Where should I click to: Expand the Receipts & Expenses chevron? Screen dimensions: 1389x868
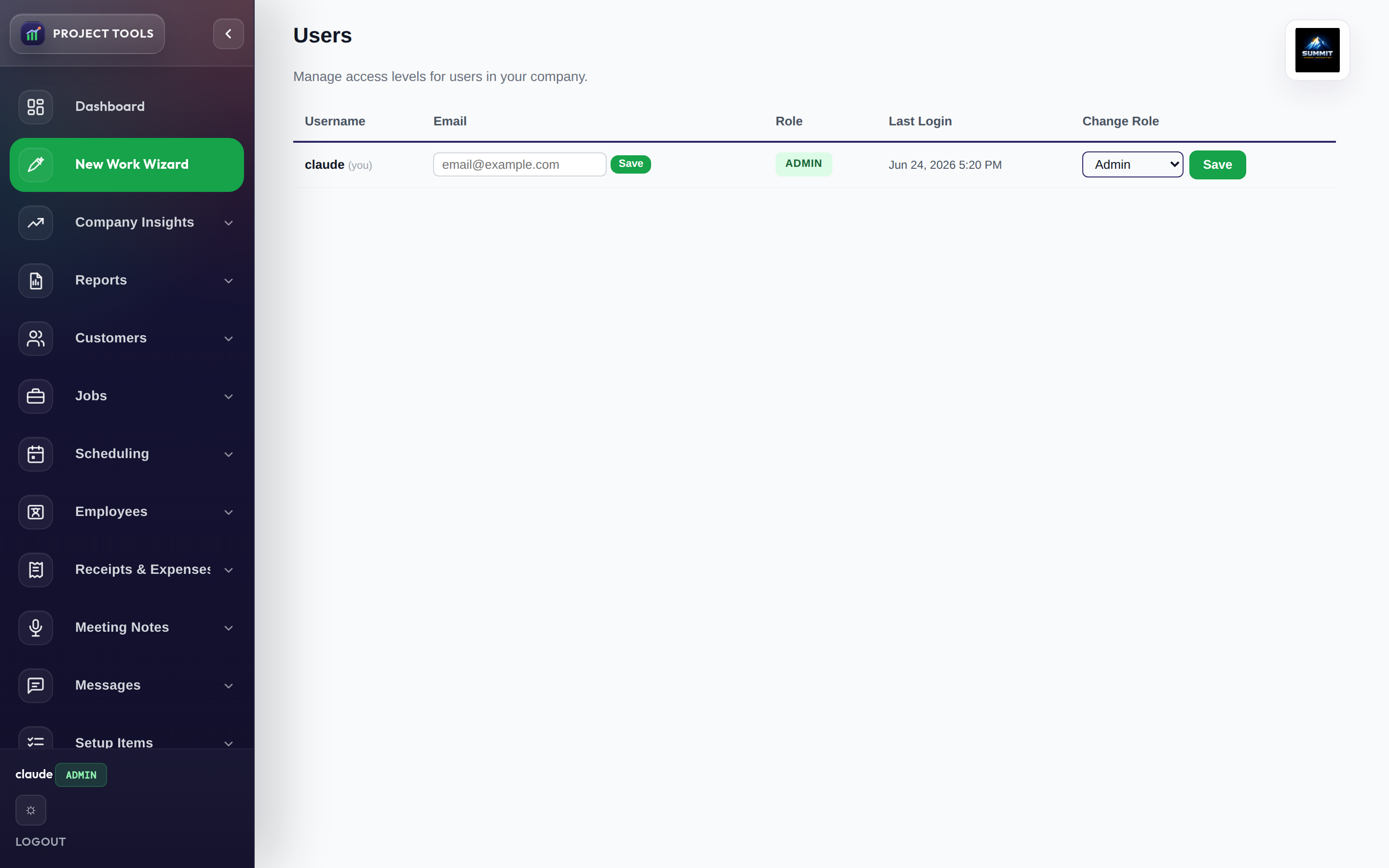coord(229,570)
